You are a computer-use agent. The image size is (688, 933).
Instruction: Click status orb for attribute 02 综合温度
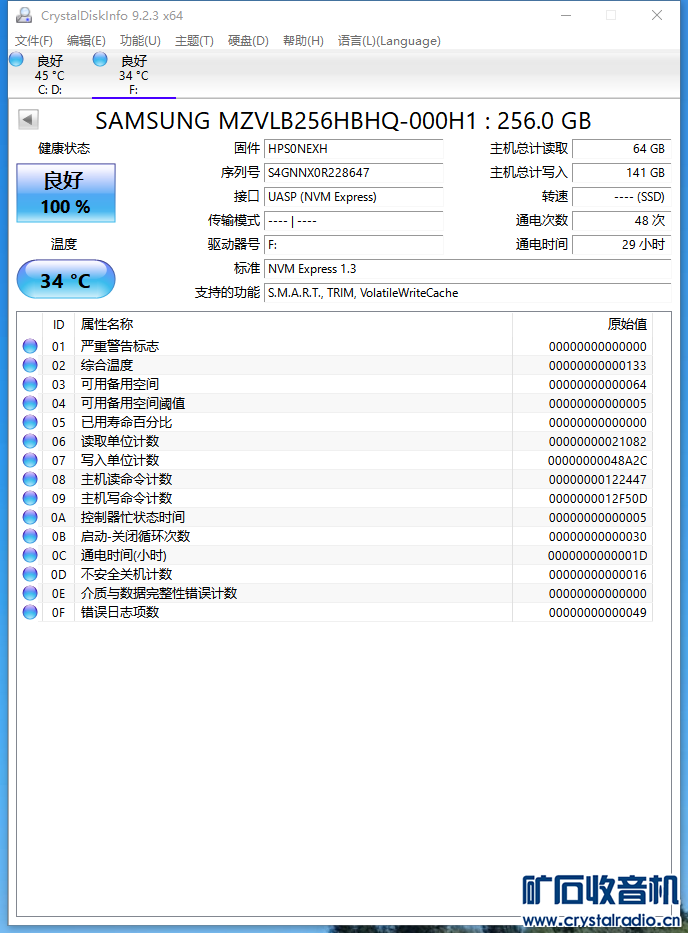pyautogui.click(x=30, y=365)
